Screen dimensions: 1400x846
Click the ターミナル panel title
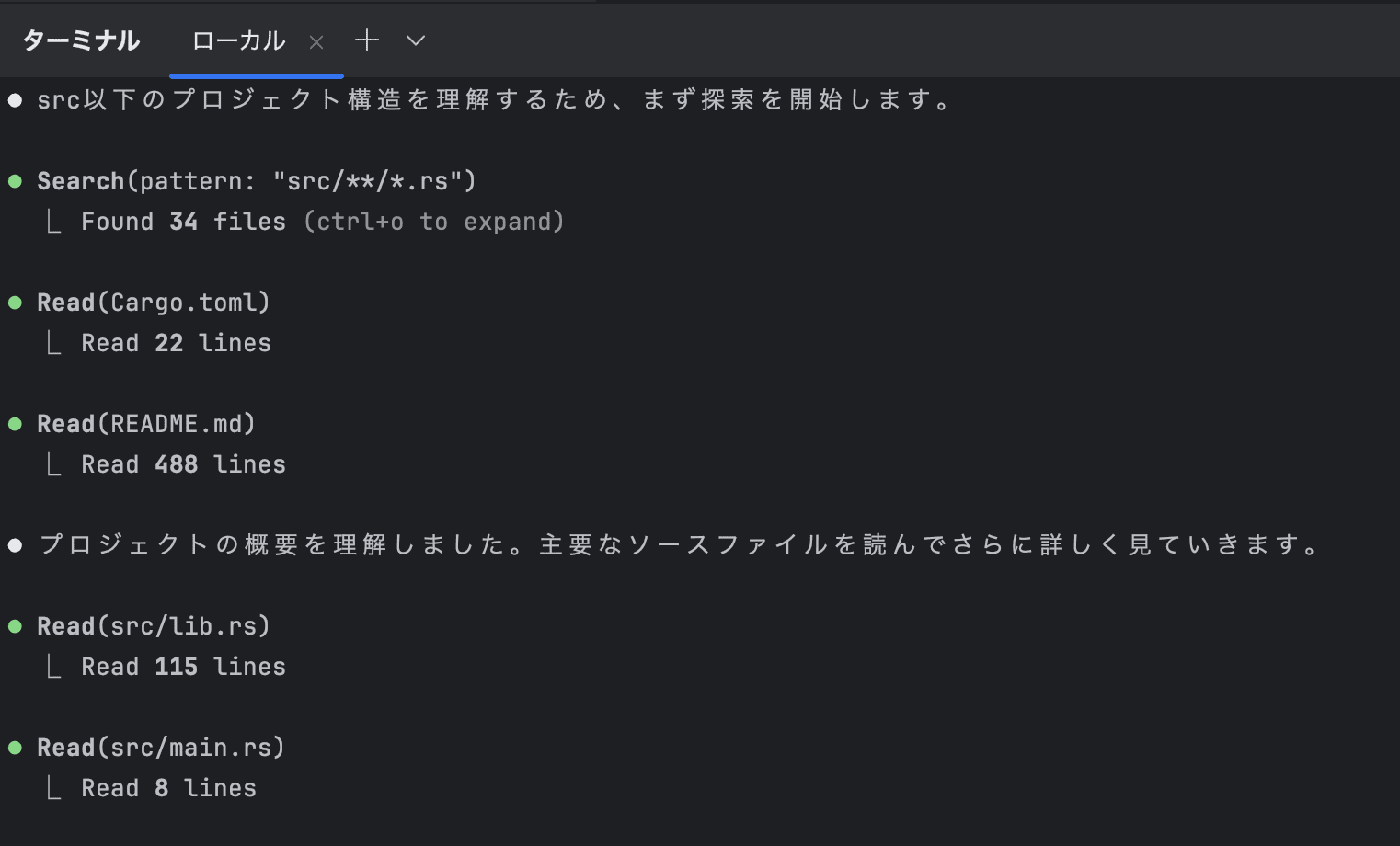coord(81,41)
